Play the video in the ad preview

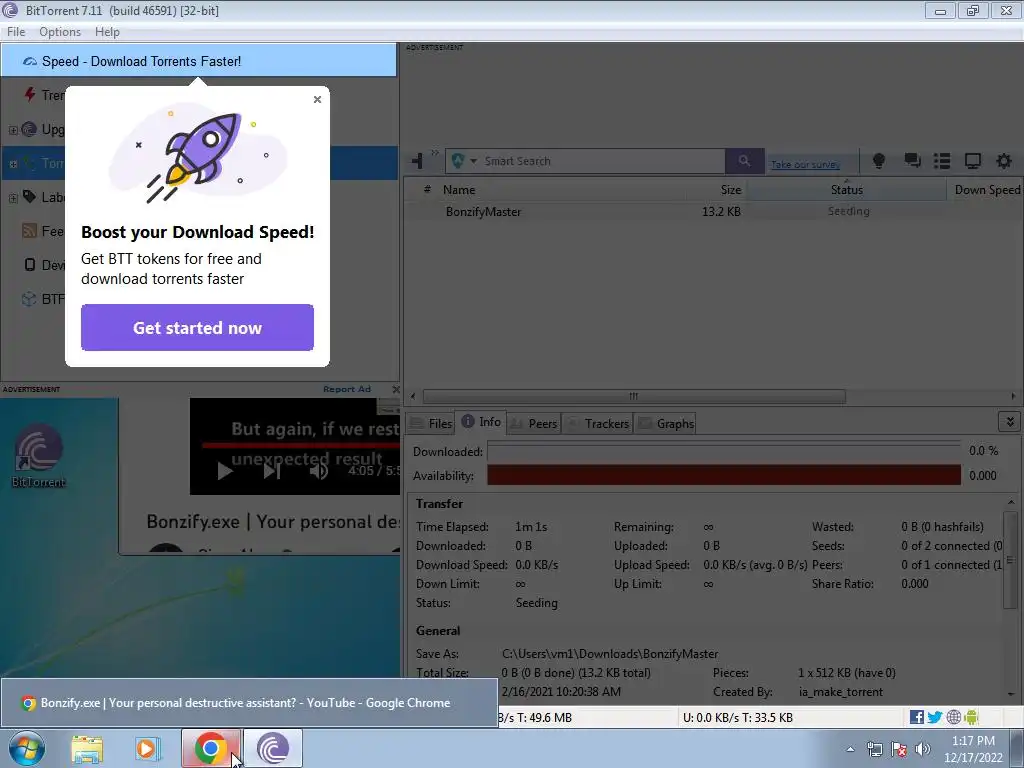pyautogui.click(x=225, y=471)
